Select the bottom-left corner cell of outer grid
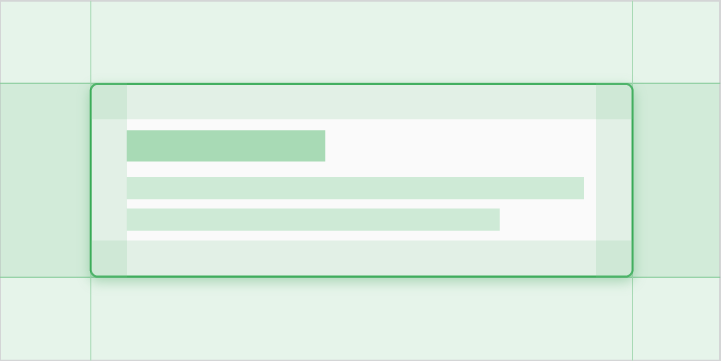 46,319
